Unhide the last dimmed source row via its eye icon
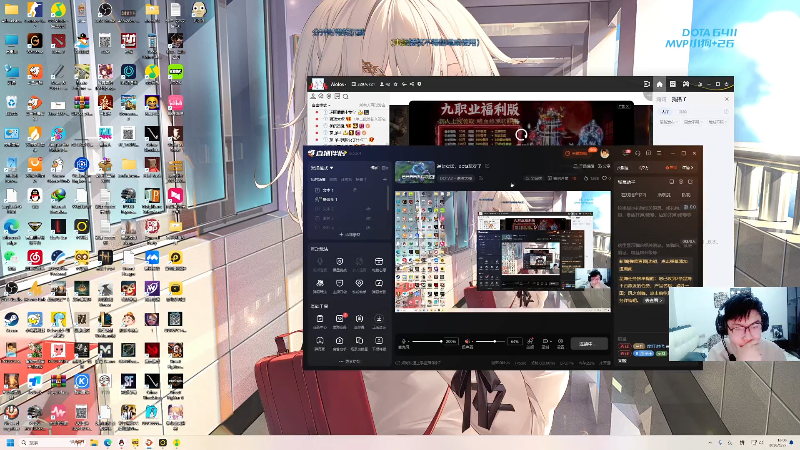 click(x=368, y=228)
